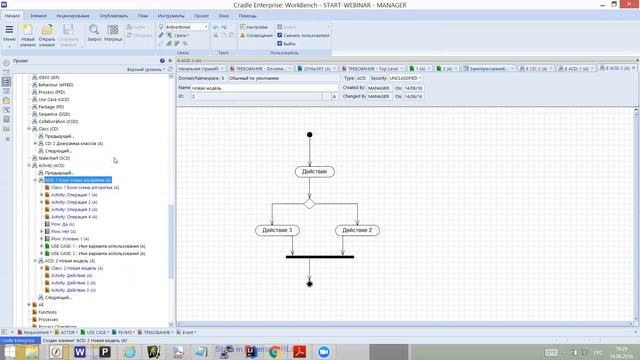640x360 pixels.
Task: Open Microsoft Word from the taskbar
Action: point(80,352)
